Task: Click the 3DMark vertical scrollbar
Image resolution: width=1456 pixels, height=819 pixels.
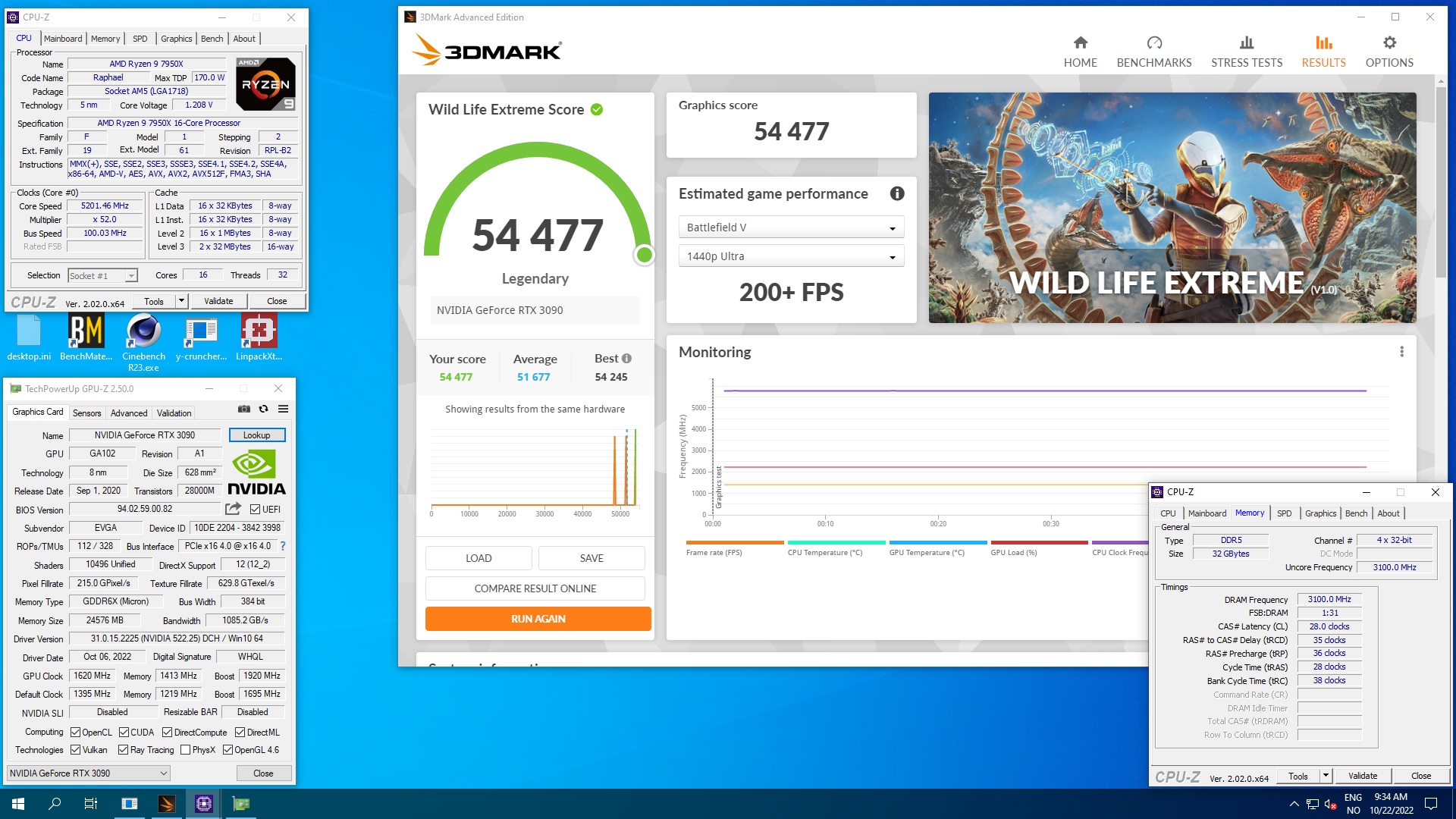Action: [1442, 182]
